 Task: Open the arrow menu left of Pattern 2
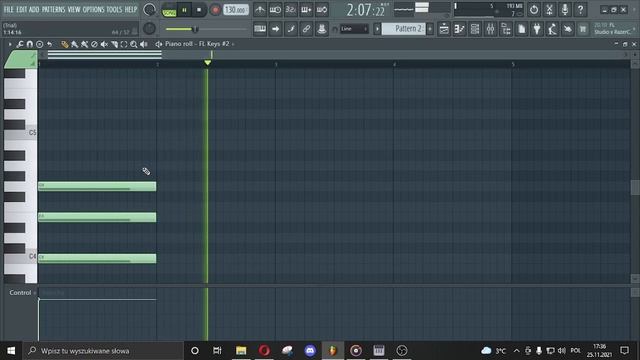tap(377, 29)
